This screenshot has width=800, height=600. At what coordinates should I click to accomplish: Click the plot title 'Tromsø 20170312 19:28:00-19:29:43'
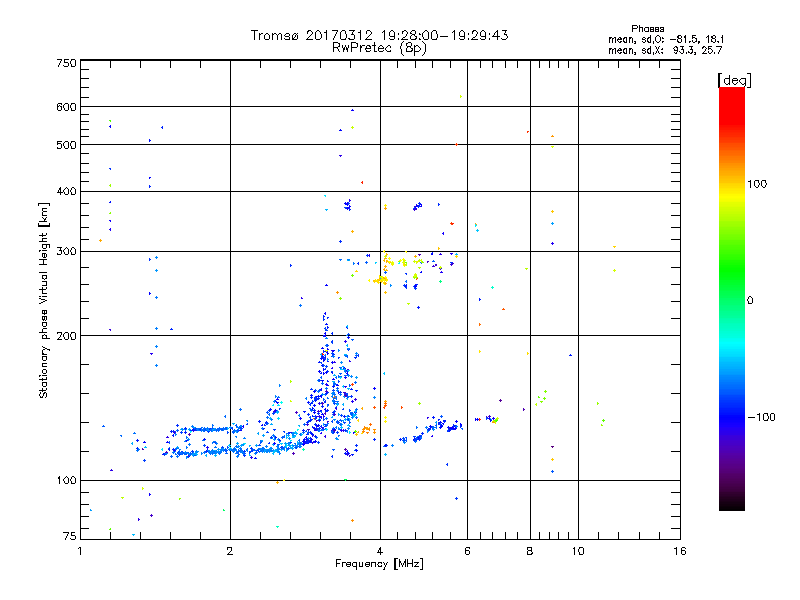pos(379,35)
